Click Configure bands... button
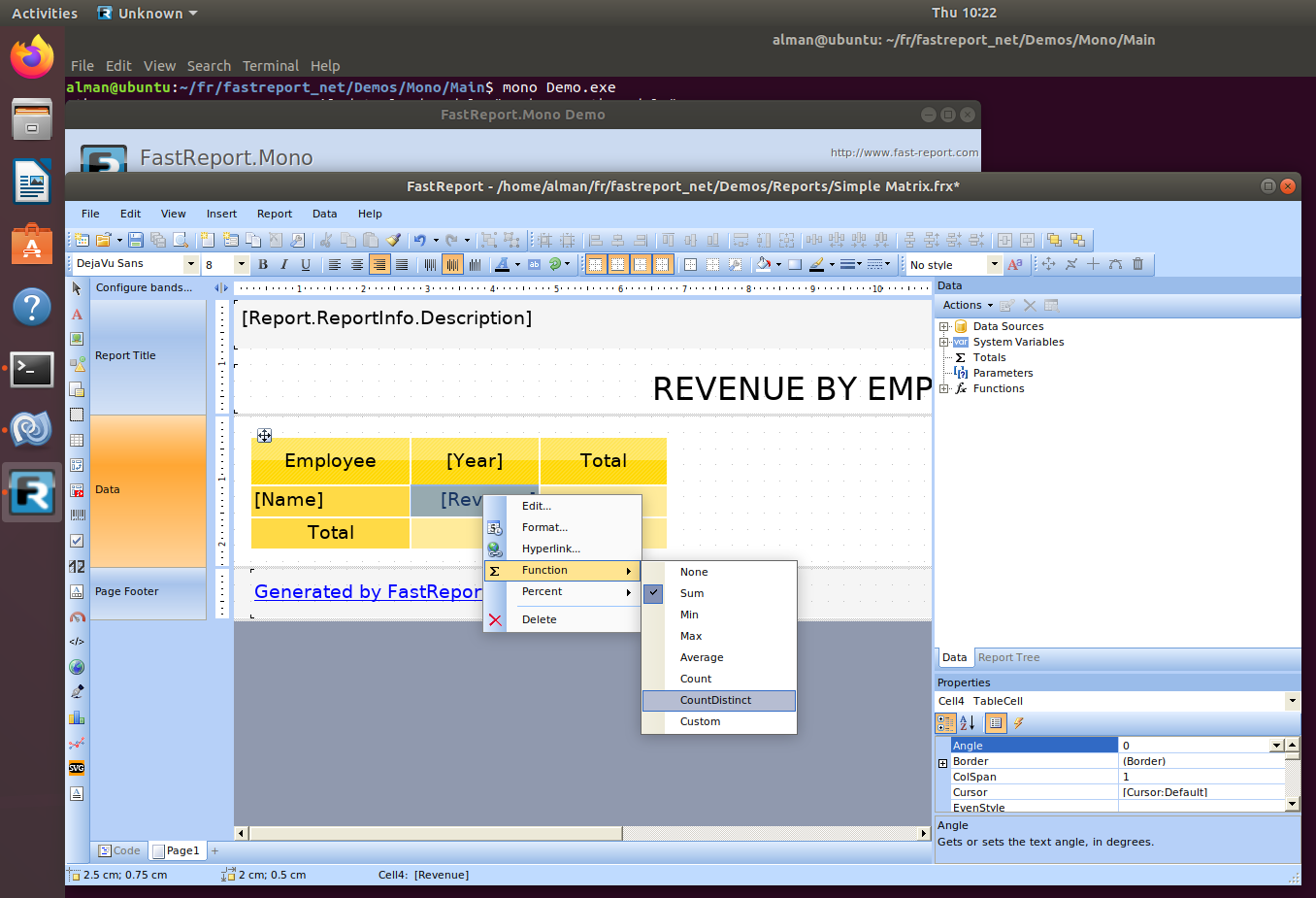 coord(145,287)
